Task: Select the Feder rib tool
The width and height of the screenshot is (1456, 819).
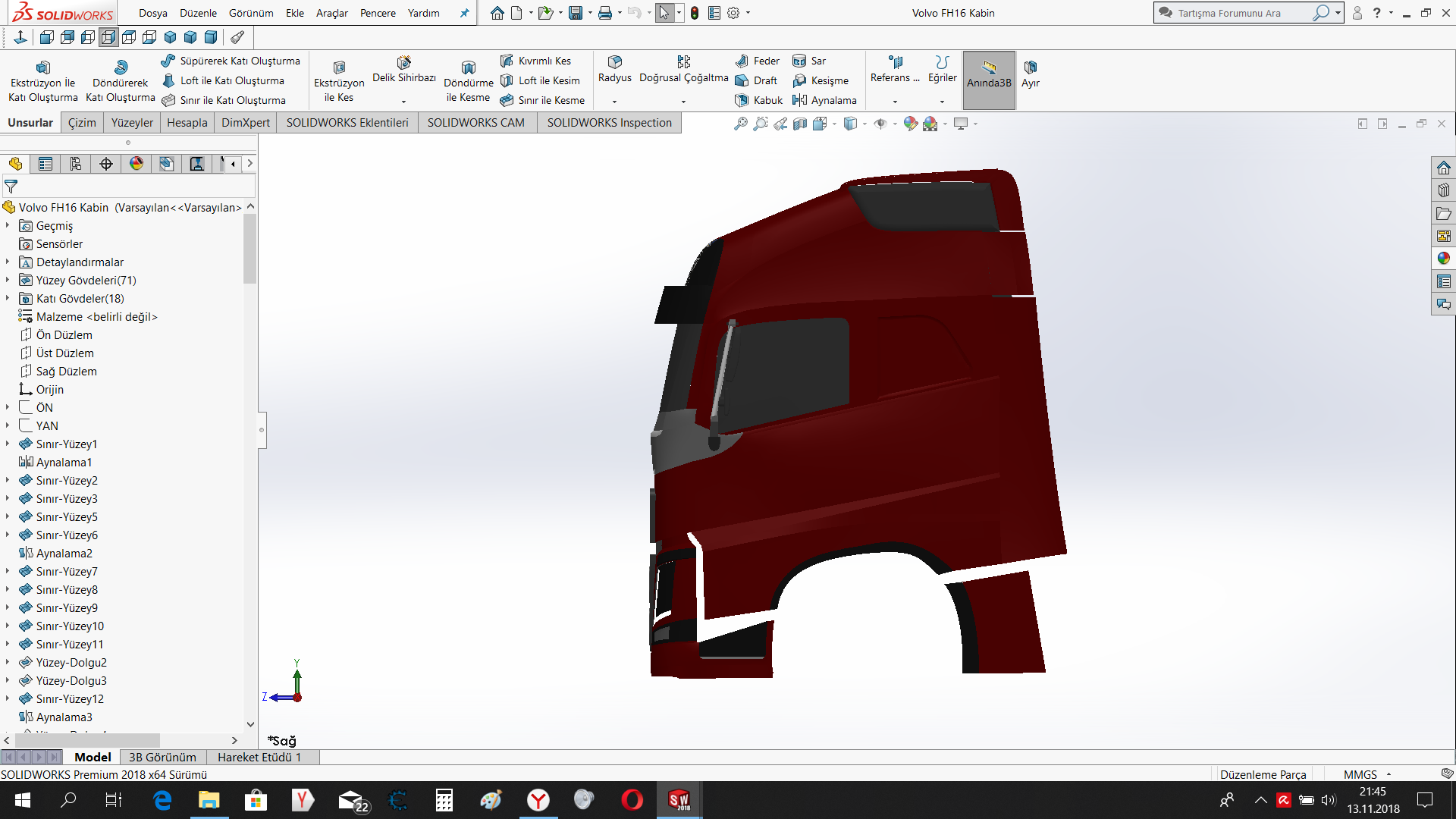Action: click(757, 61)
